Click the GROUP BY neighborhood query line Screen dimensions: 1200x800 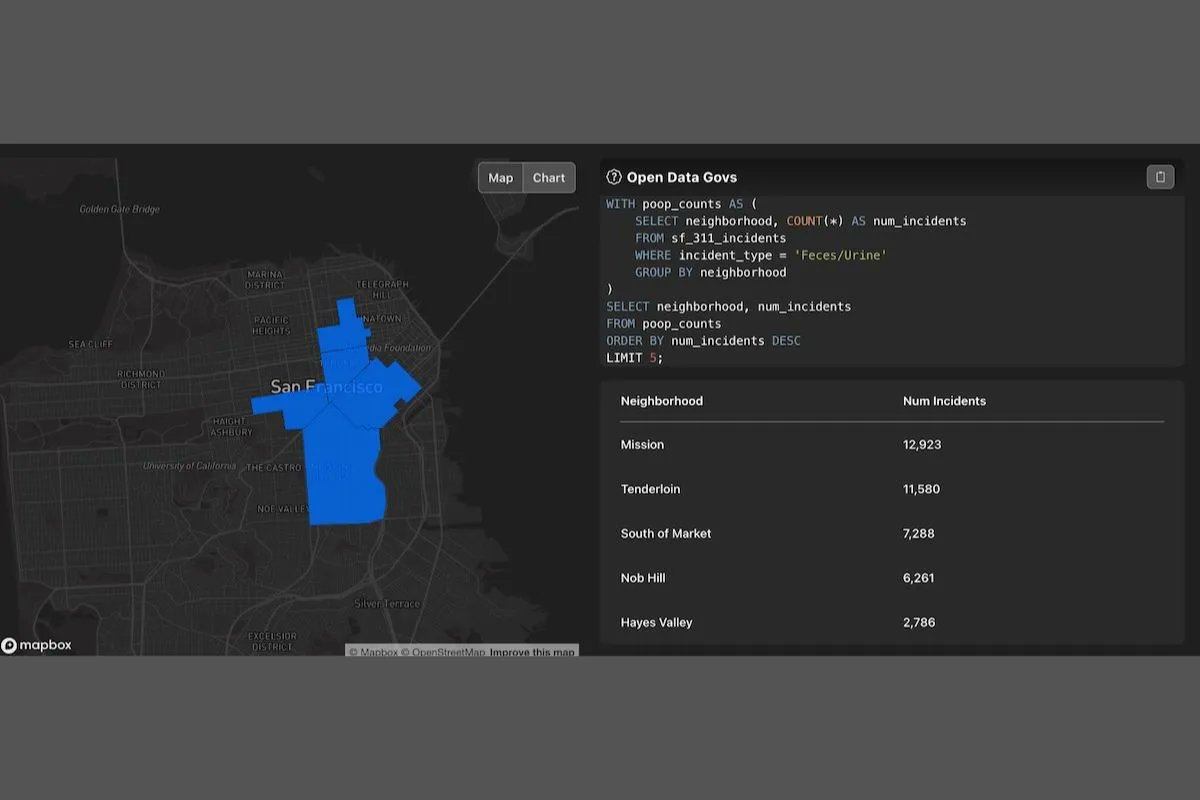710,272
